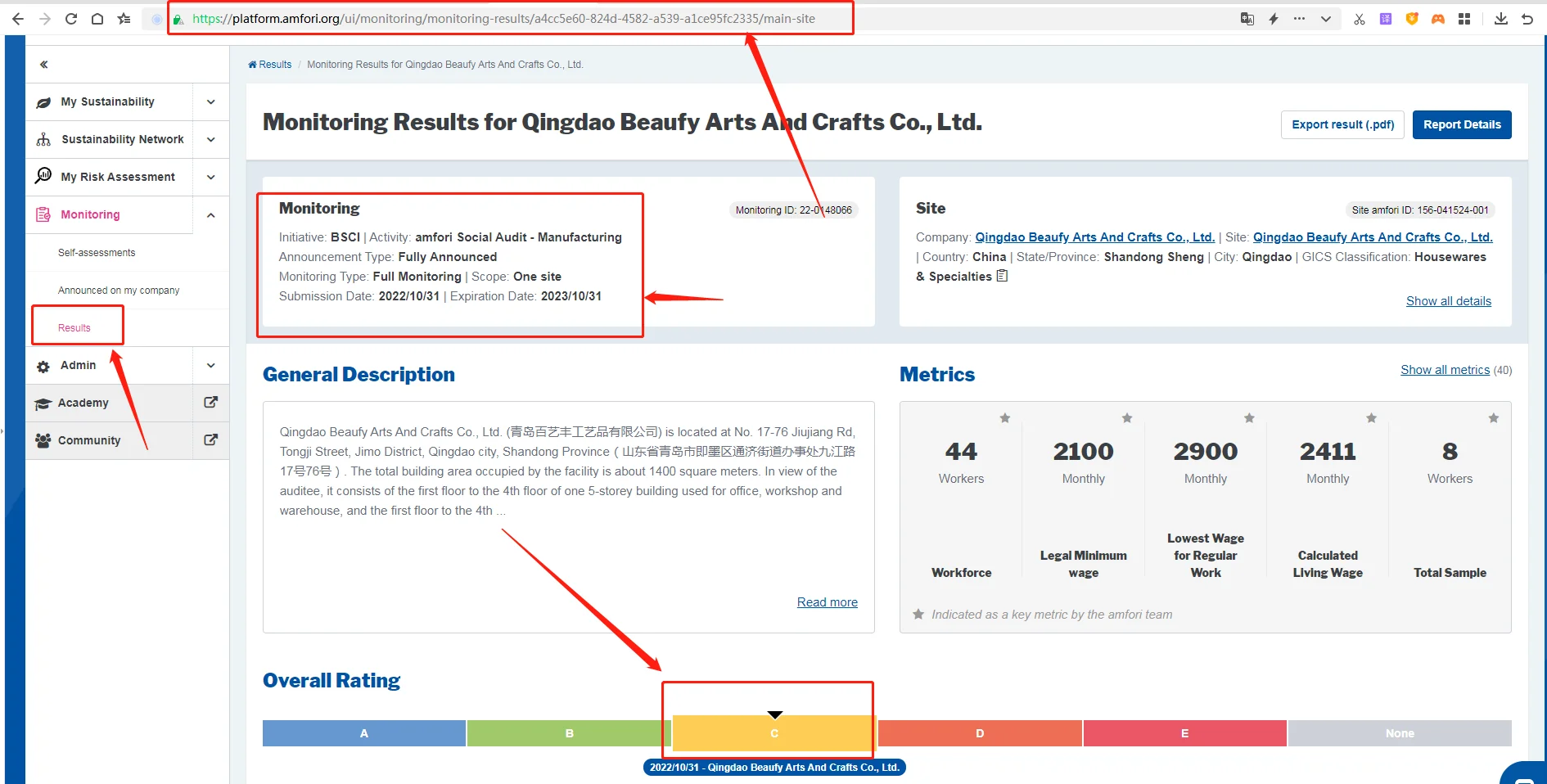Click Academy external link icon

[210, 403]
